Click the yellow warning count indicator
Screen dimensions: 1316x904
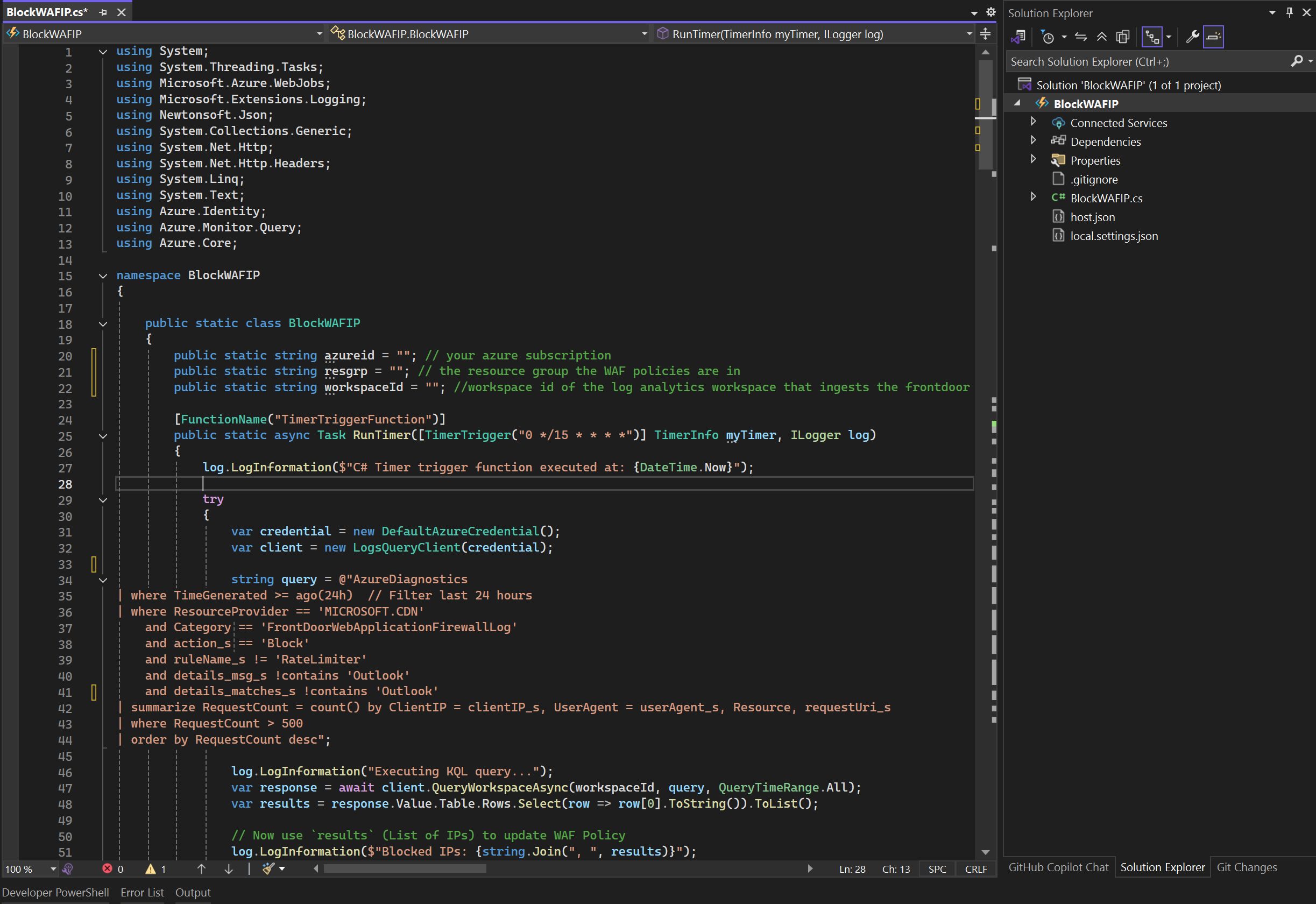pos(155,869)
